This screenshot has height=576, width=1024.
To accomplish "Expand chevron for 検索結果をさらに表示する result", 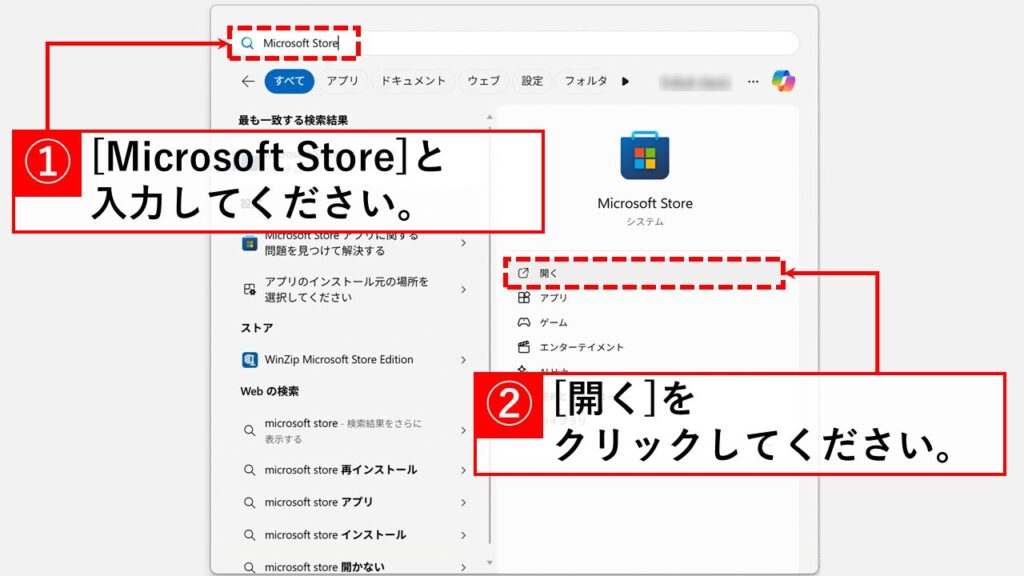I will 464,430.
